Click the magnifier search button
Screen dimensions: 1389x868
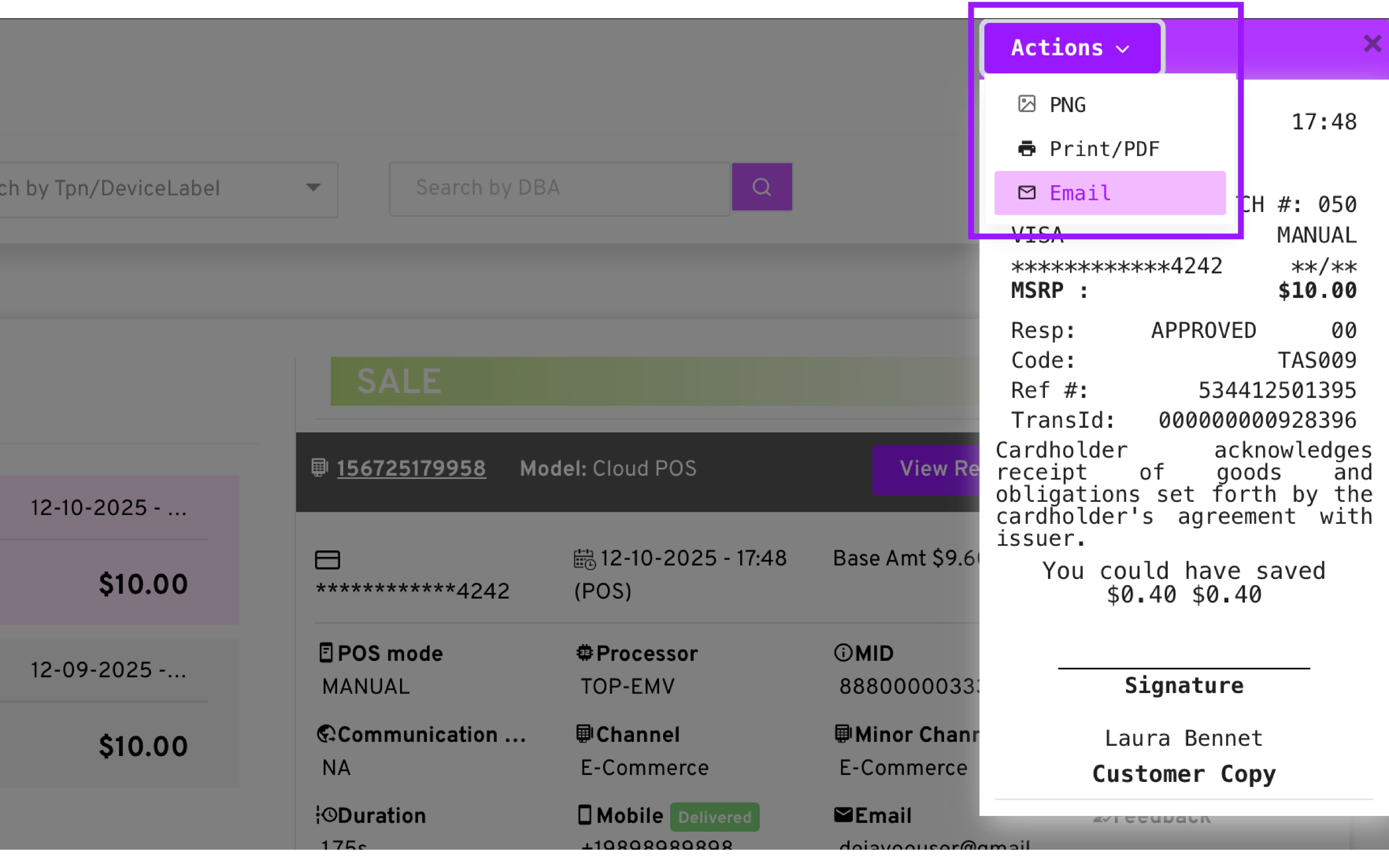tap(762, 187)
